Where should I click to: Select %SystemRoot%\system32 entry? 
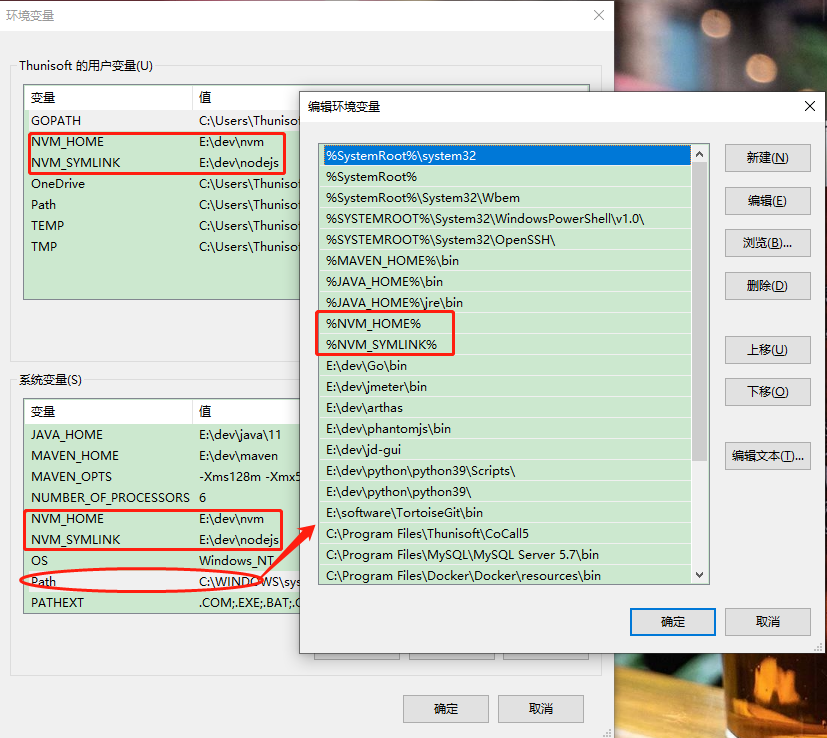click(505, 156)
